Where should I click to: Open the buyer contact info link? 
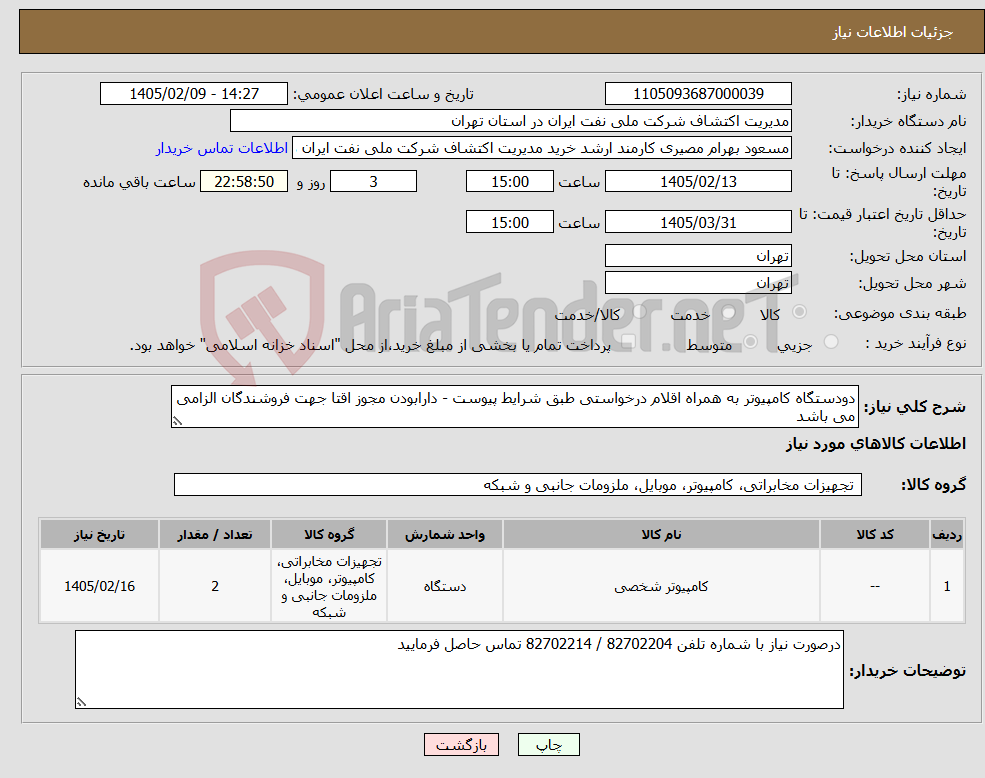pyautogui.click(x=222, y=148)
